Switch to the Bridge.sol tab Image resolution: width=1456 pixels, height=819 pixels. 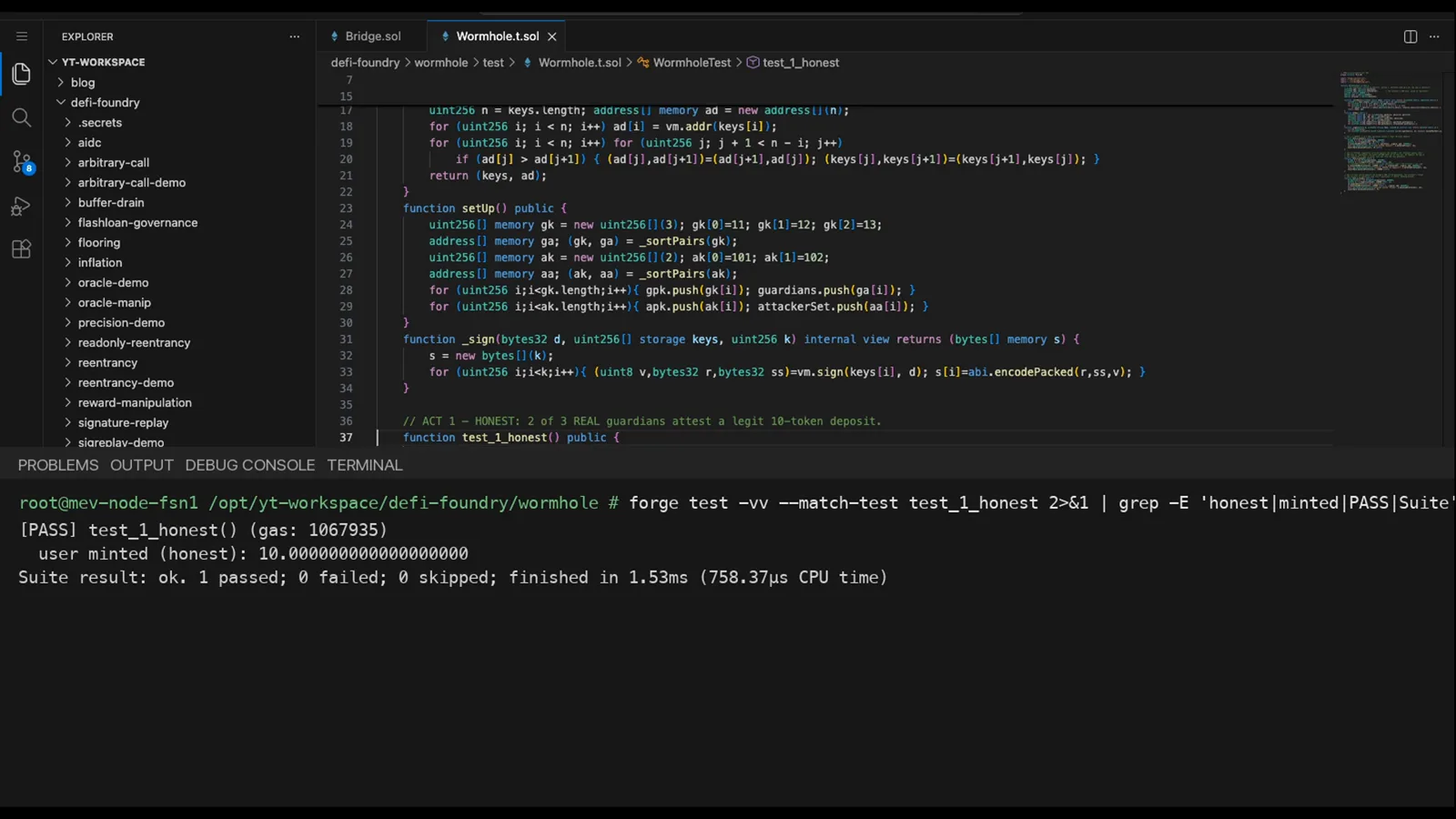pos(372,36)
